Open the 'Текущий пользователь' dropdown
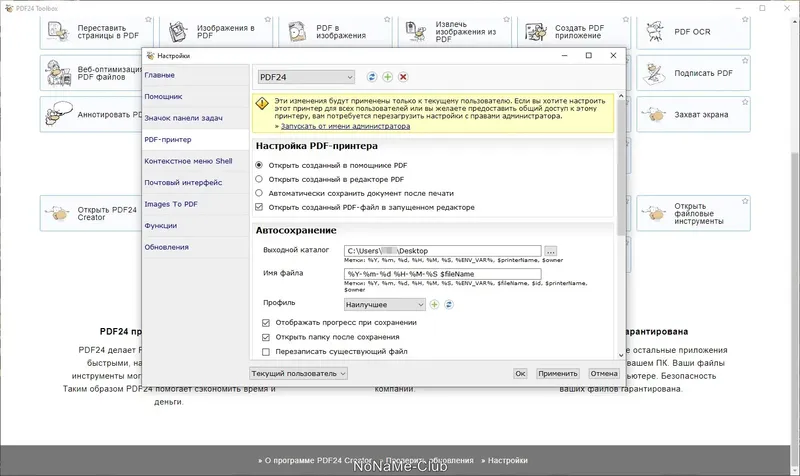 click(x=298, y=373)
